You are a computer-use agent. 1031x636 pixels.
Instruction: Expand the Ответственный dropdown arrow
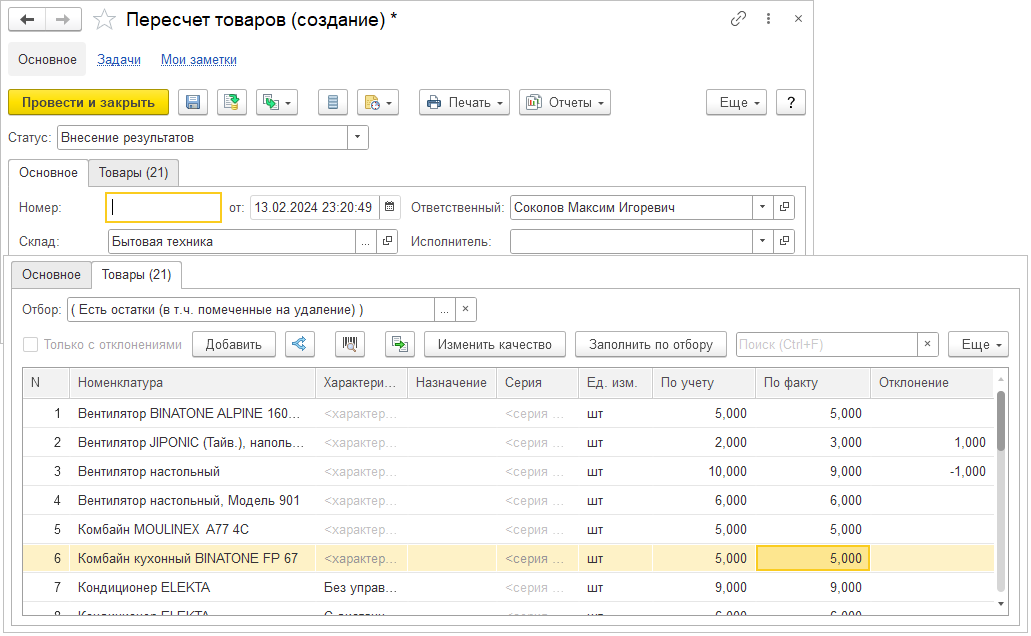763,208
